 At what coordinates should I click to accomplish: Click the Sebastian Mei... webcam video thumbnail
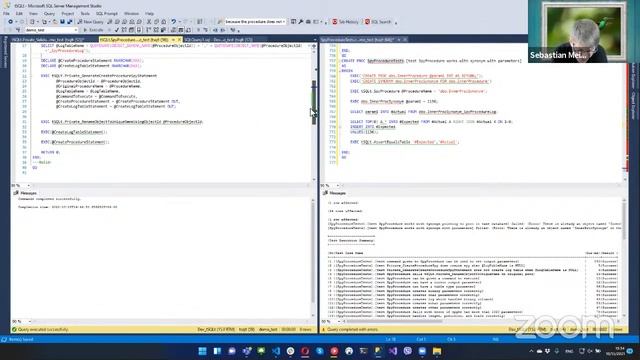tap(584, 31)
